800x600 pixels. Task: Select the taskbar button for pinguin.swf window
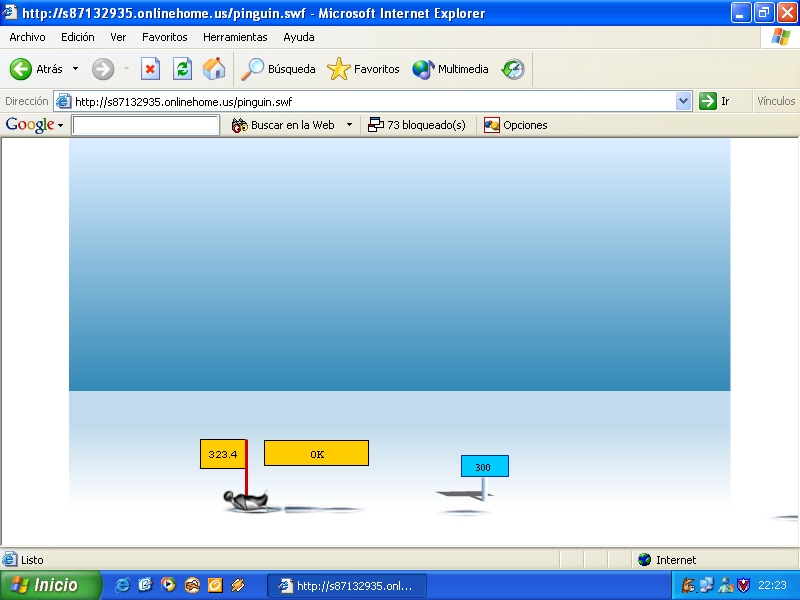click(347, 585)
